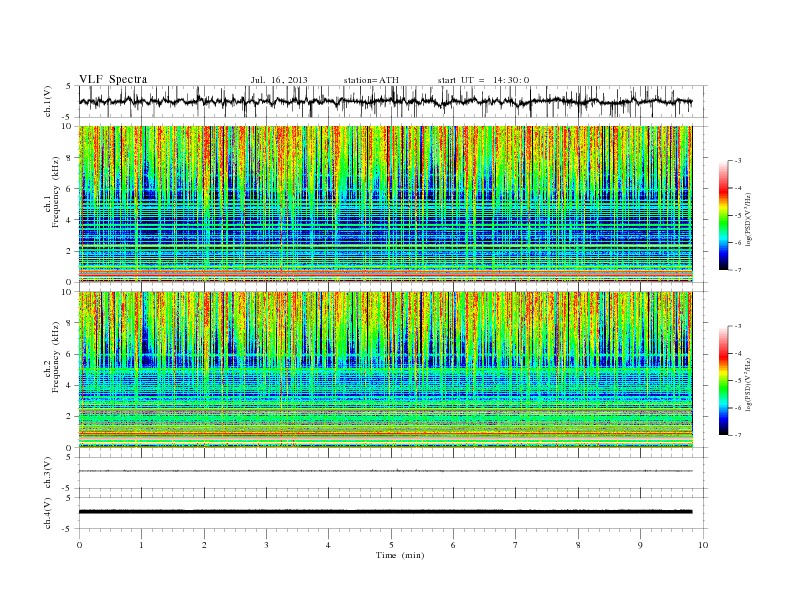Viewport: 792px width, 612px height.
Task: Click time axis tick label "1"
Action: point(141,545)
